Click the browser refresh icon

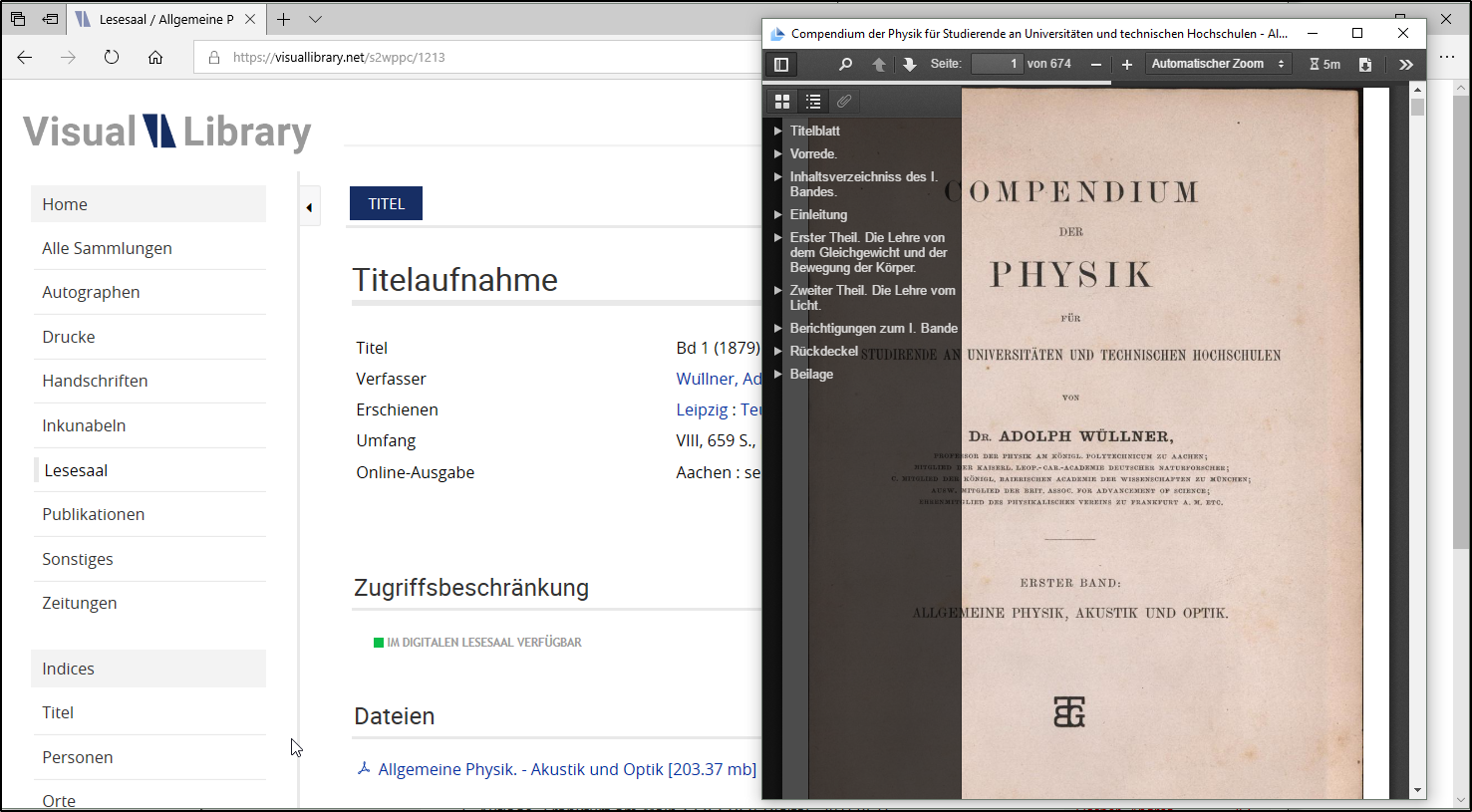pyautogui.click(x=112, y=57)
